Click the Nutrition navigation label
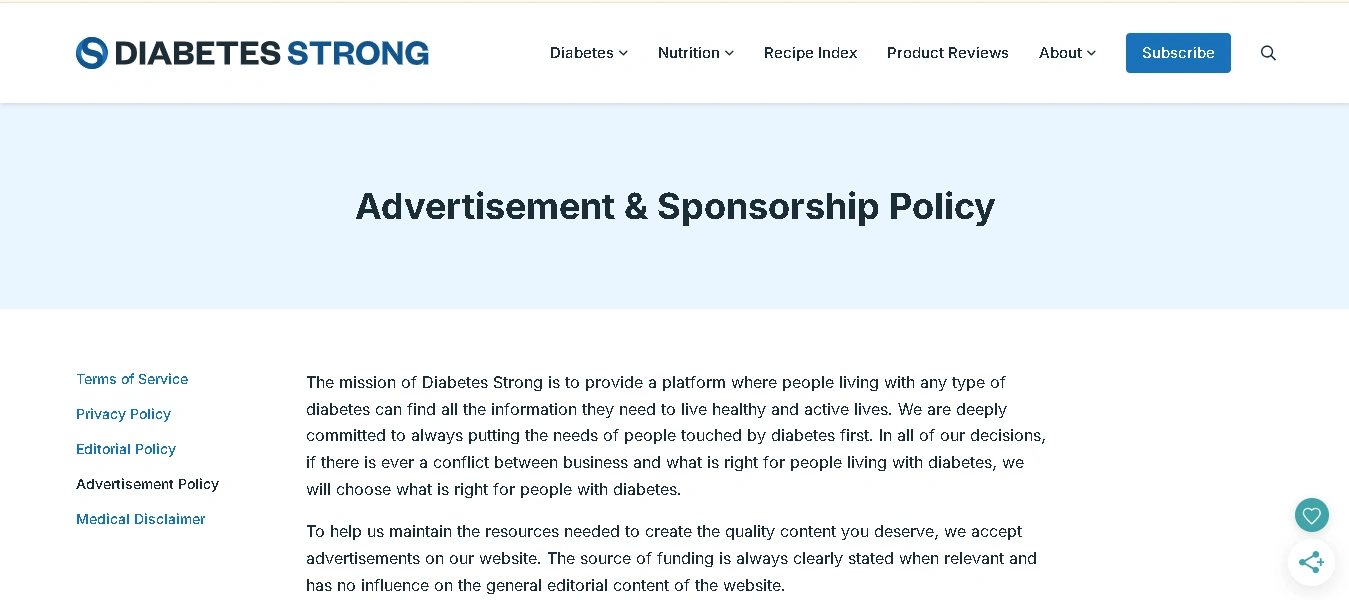Image resolution: width=1349 pixels, height=600 pixels. (689, 53)
